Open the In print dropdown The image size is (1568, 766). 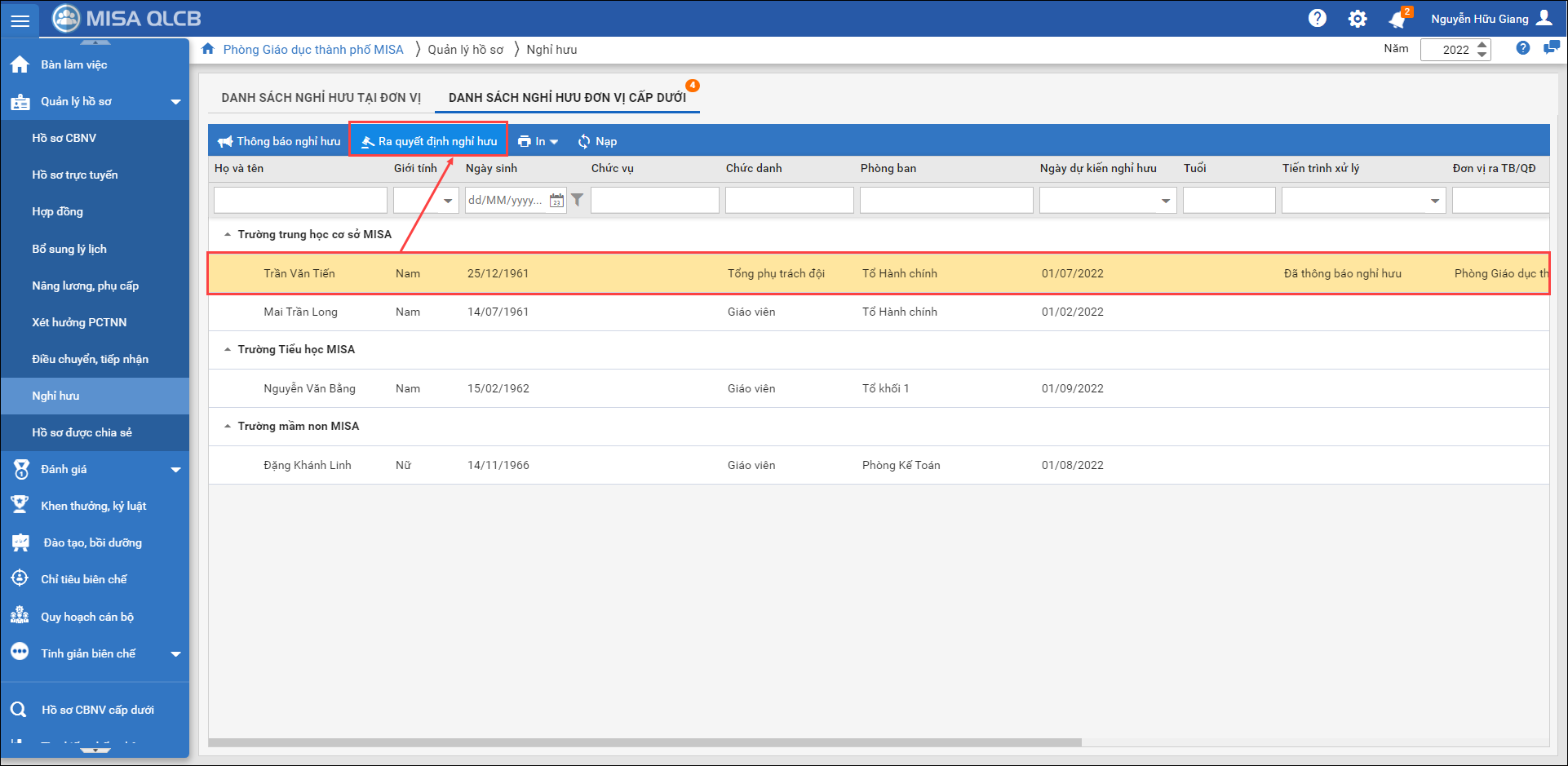coord(538,141)
